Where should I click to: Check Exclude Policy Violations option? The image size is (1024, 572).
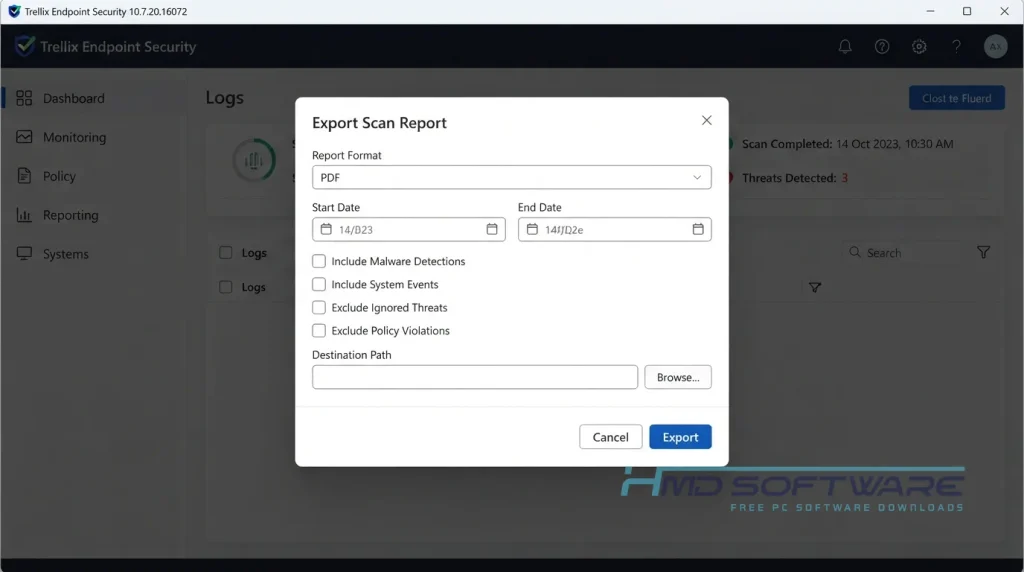[x=319, y=331]
